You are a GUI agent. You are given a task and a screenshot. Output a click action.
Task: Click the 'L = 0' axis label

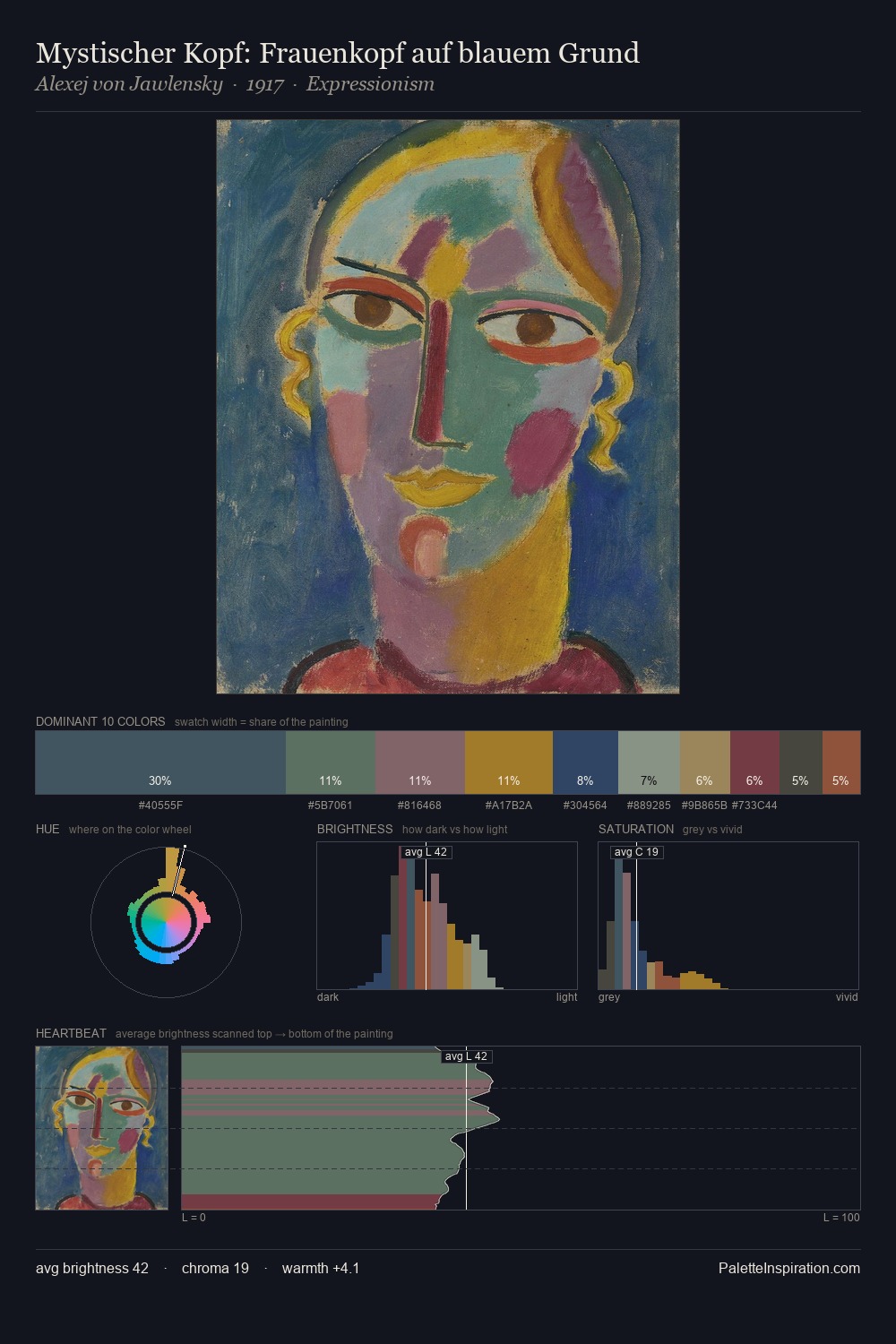click(x=194, y=1218)
